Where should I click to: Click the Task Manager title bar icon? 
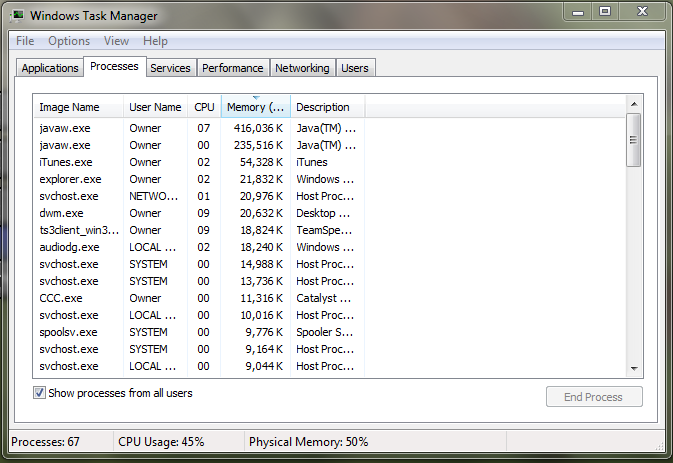click(17, 16)
